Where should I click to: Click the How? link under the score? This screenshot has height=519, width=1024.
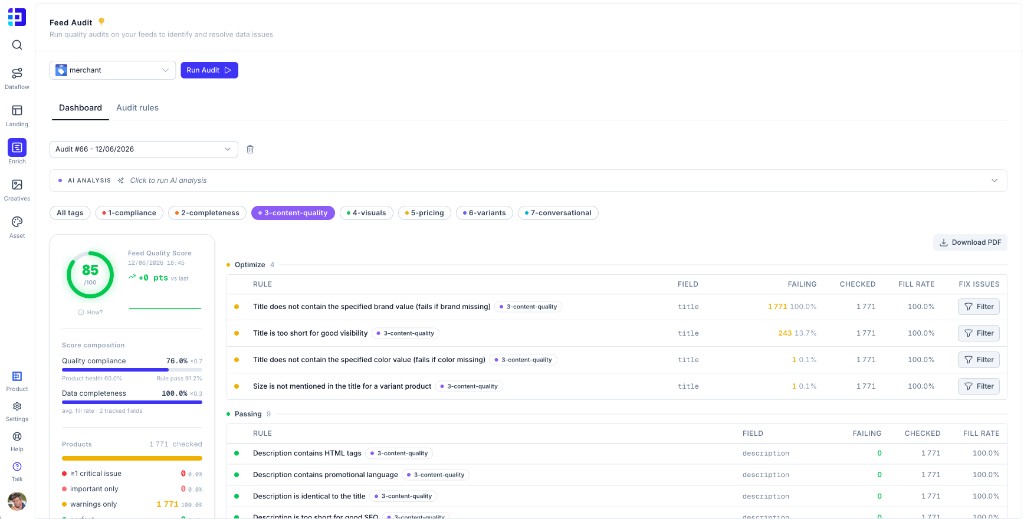pos(91,312)
